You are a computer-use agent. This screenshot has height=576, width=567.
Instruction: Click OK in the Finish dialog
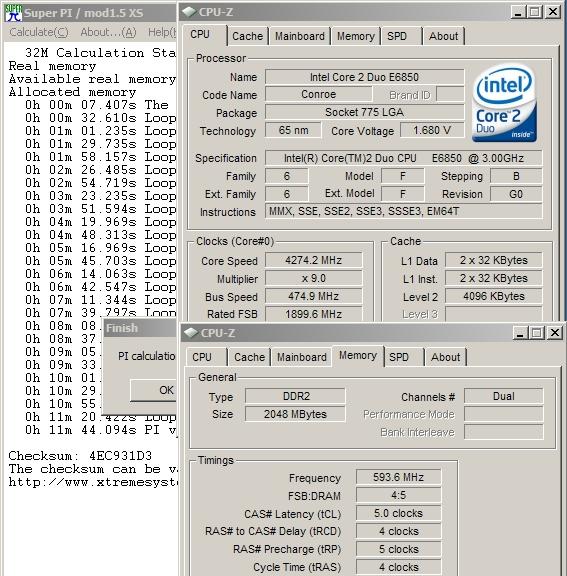pyautogui.click(x=154, y=390)
